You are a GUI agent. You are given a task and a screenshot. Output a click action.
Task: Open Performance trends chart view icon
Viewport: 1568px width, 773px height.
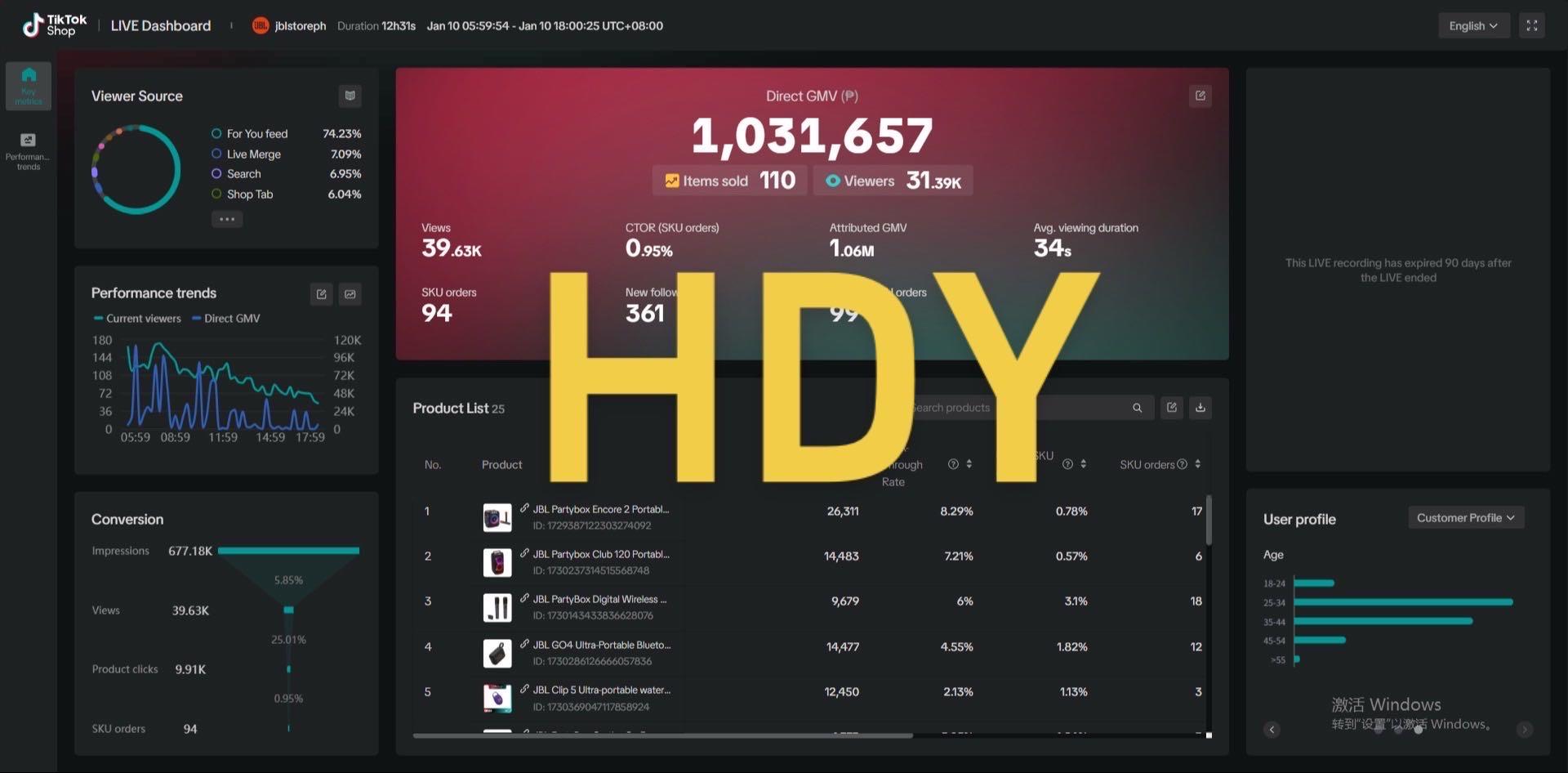tap(350, 294)
